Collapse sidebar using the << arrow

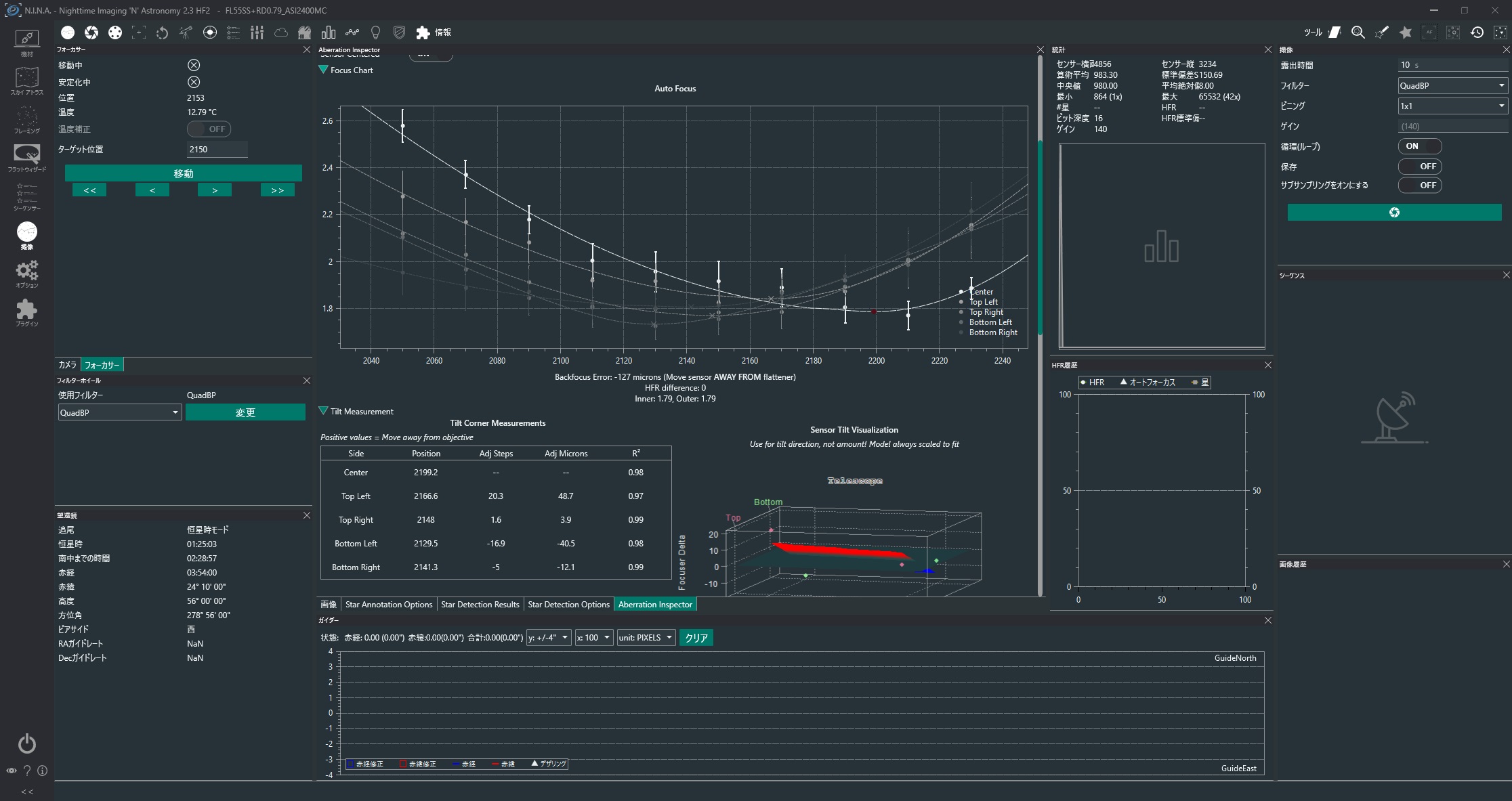click(27, 792)
